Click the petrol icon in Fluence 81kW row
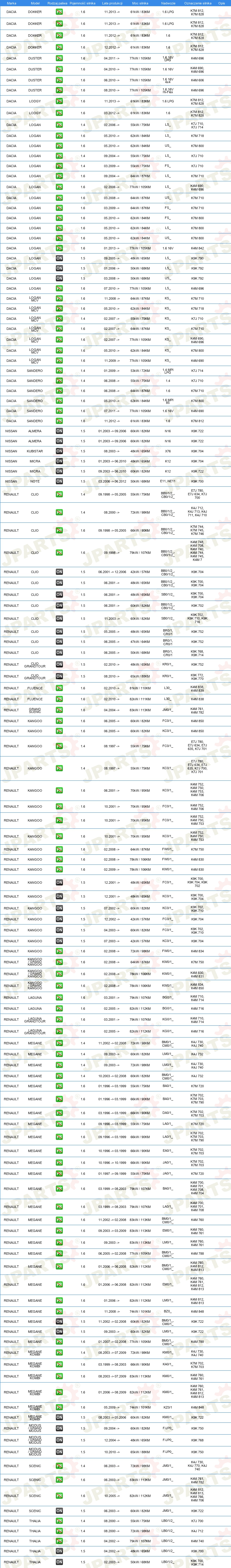Screen dimensions: 231x1568 tap(59, 688)
